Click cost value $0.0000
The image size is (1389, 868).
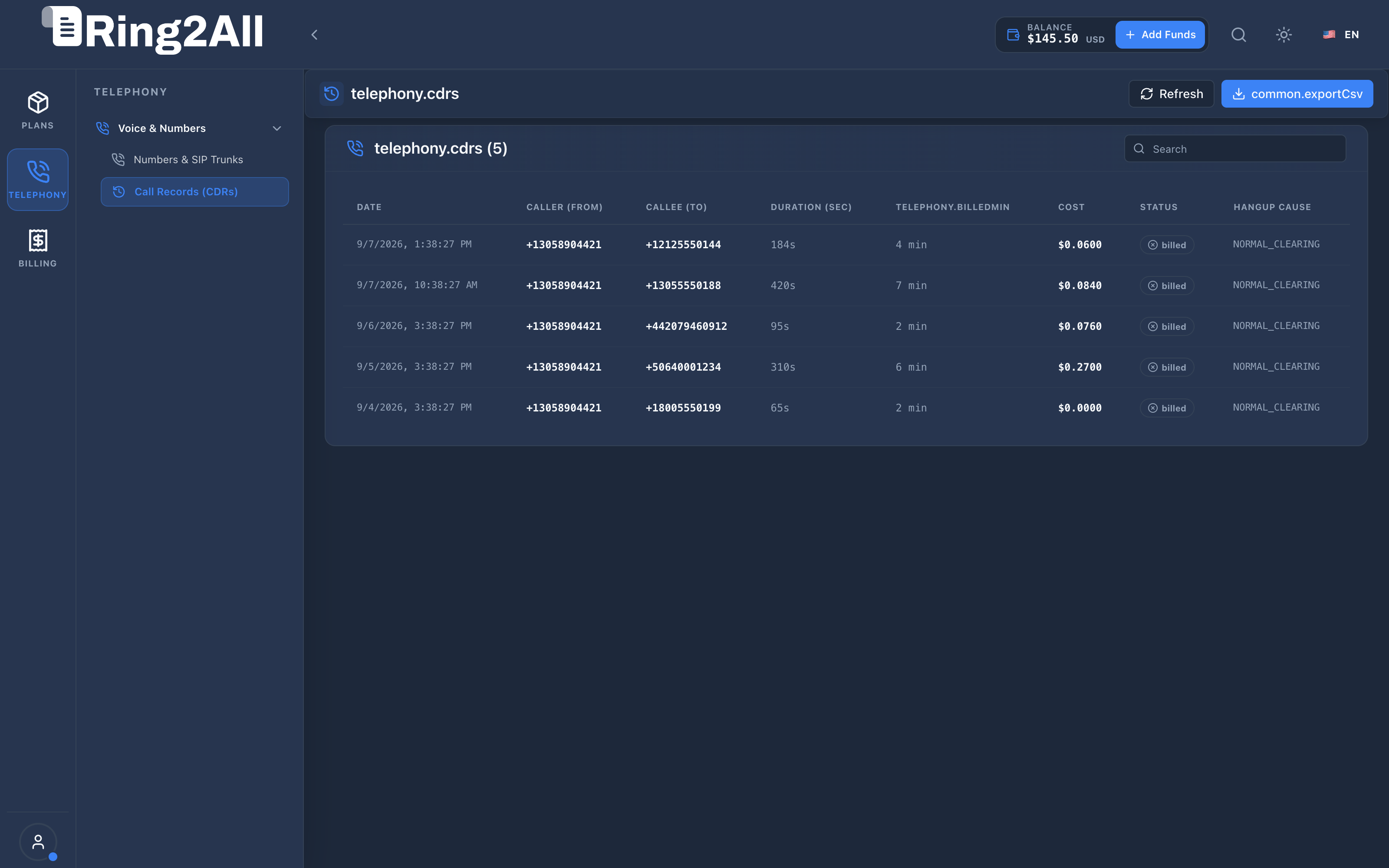1080,408
